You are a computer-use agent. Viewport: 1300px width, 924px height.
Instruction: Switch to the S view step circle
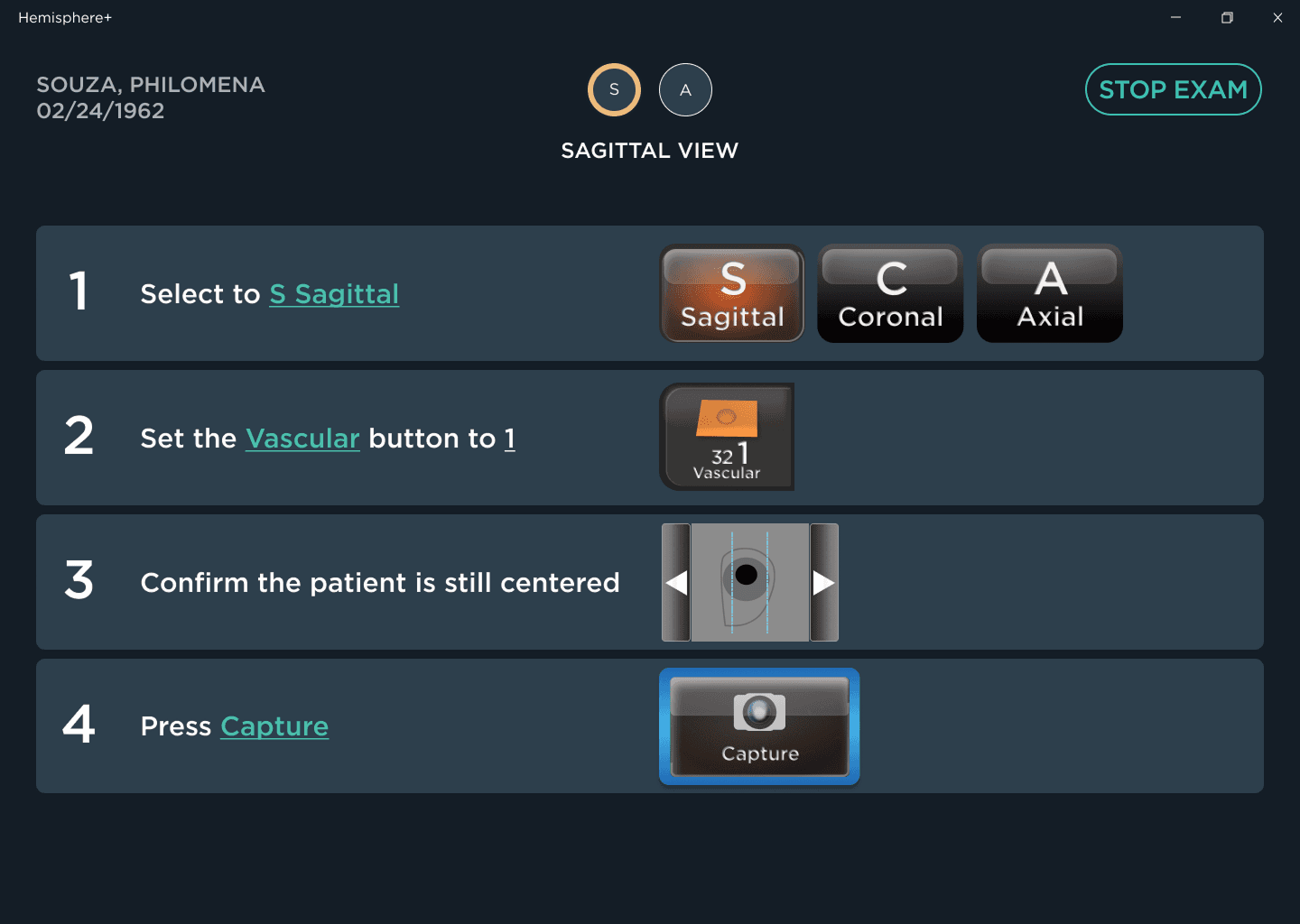pos(614,90)
